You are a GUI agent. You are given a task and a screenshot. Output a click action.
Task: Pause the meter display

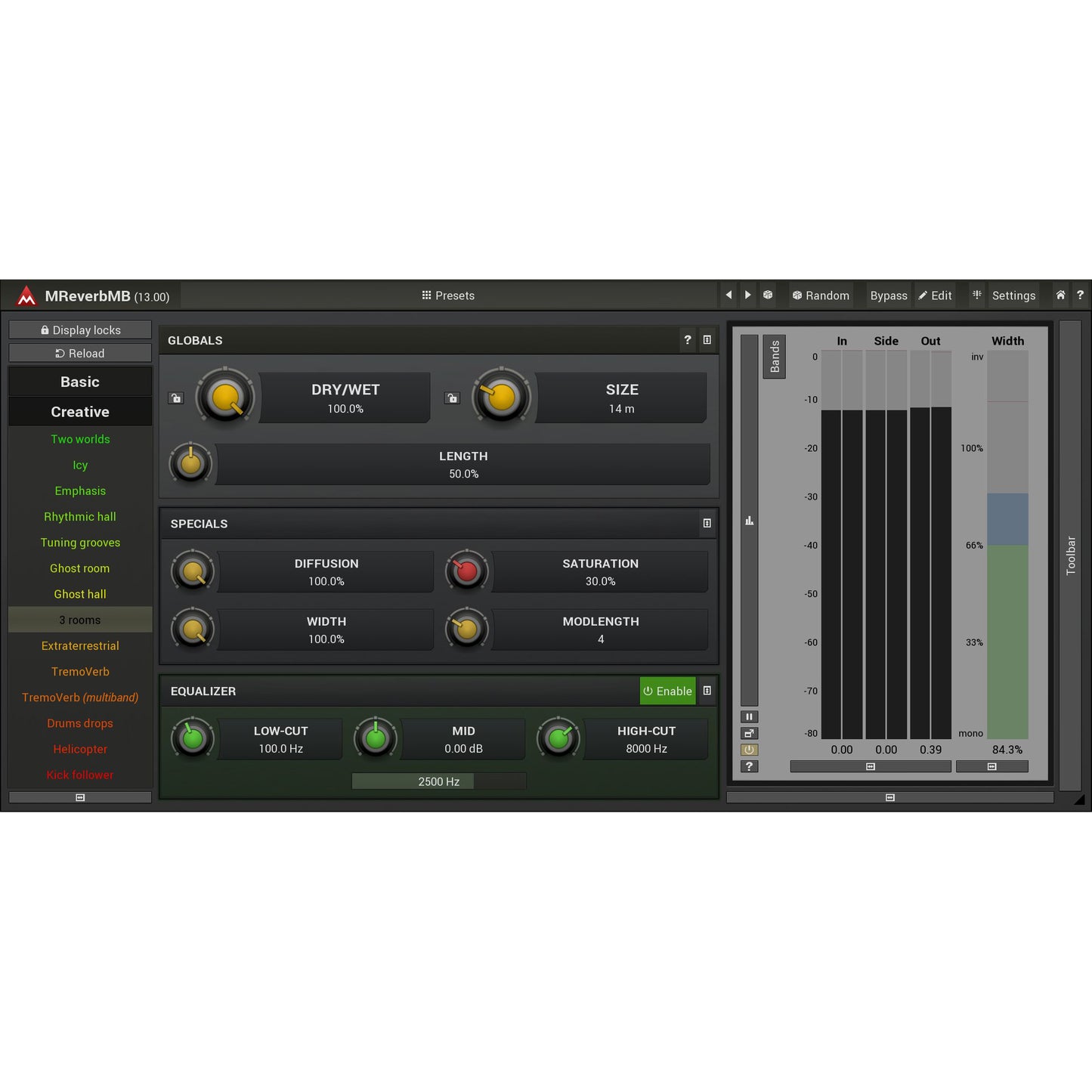click(749, 716)
